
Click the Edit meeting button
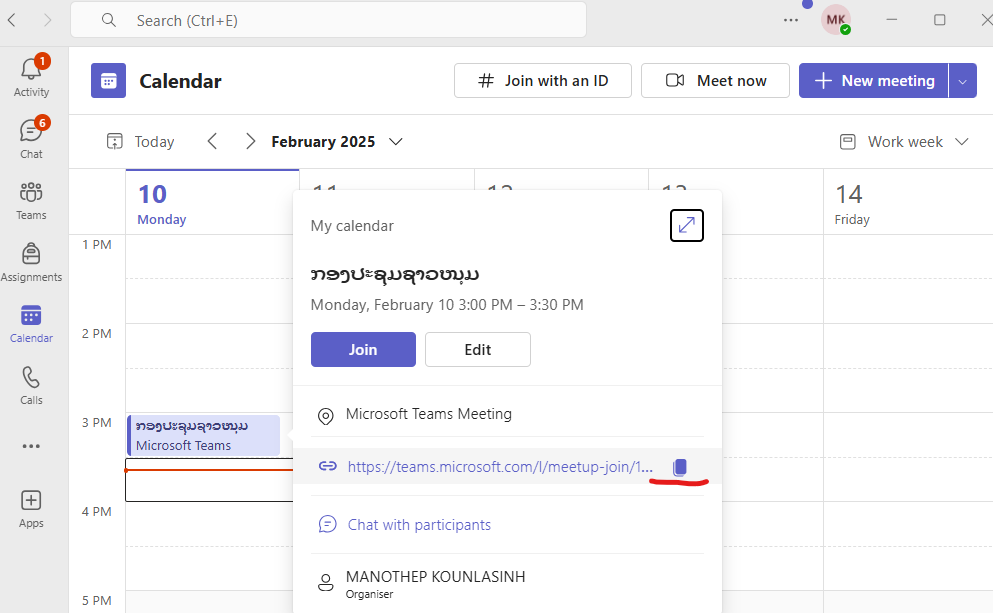pos(477,350)
